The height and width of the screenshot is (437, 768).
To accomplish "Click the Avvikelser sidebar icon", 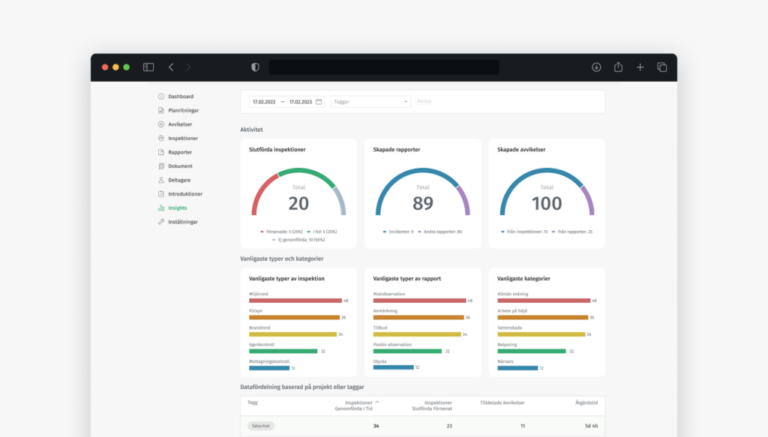I will (161, 124).
